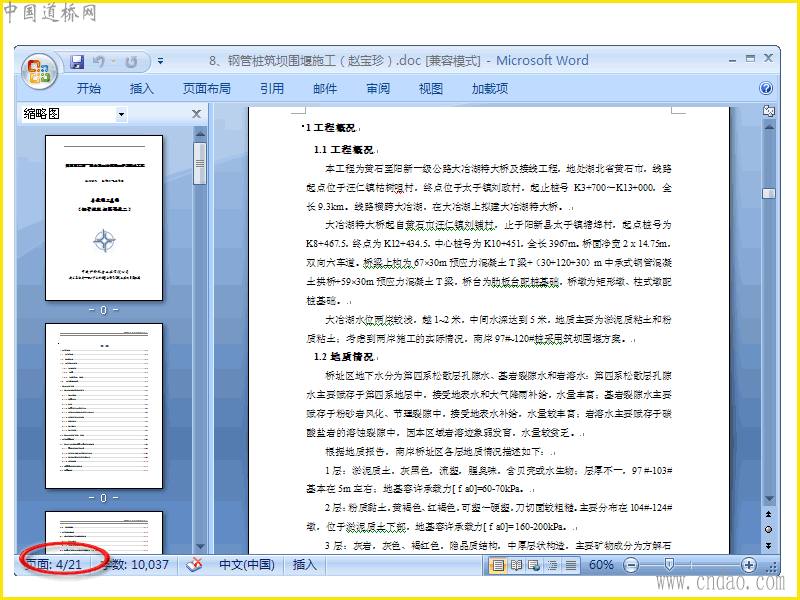Click the top-level heading 1 工程概况
This screenshot has height=600, width=800.
(x=331, y=128)
